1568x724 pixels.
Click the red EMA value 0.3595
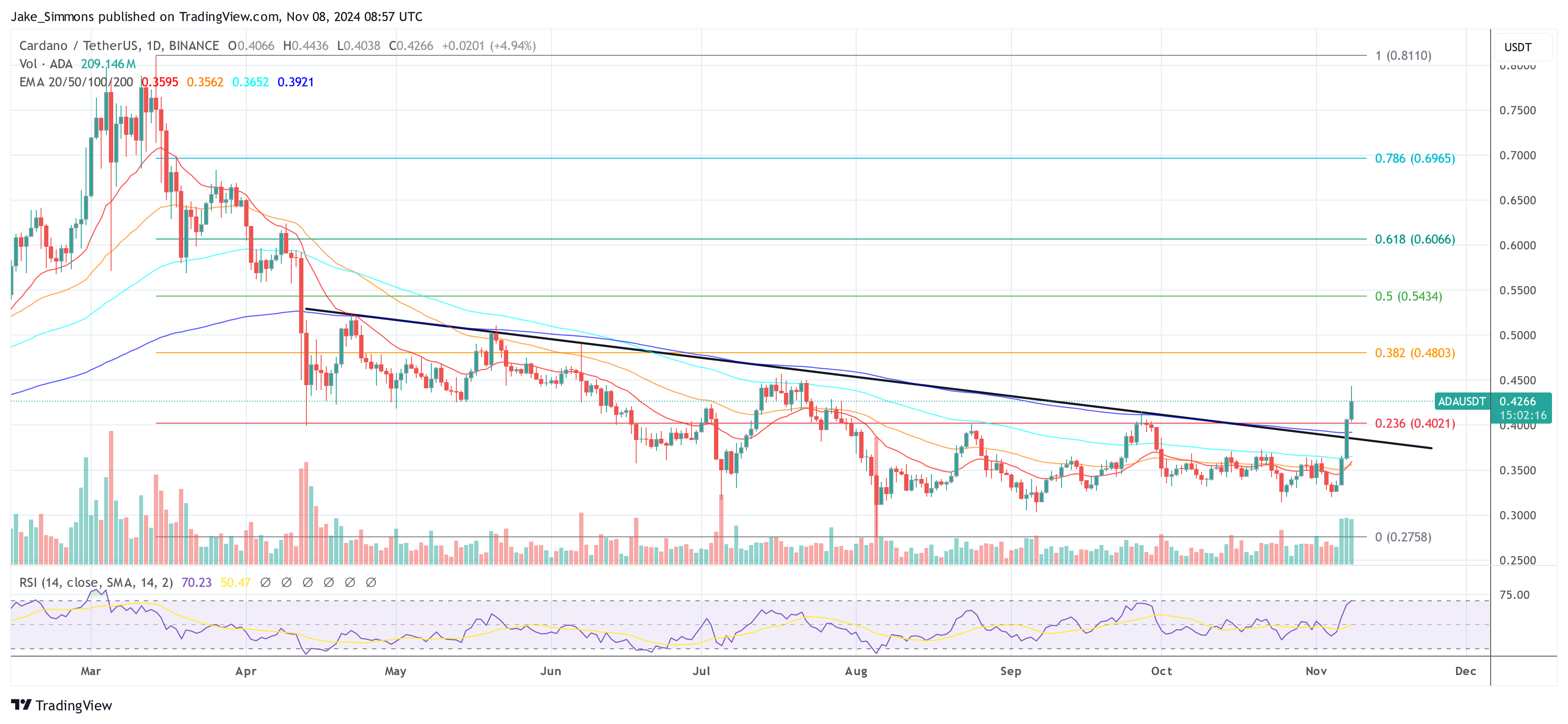coord(160,81)
